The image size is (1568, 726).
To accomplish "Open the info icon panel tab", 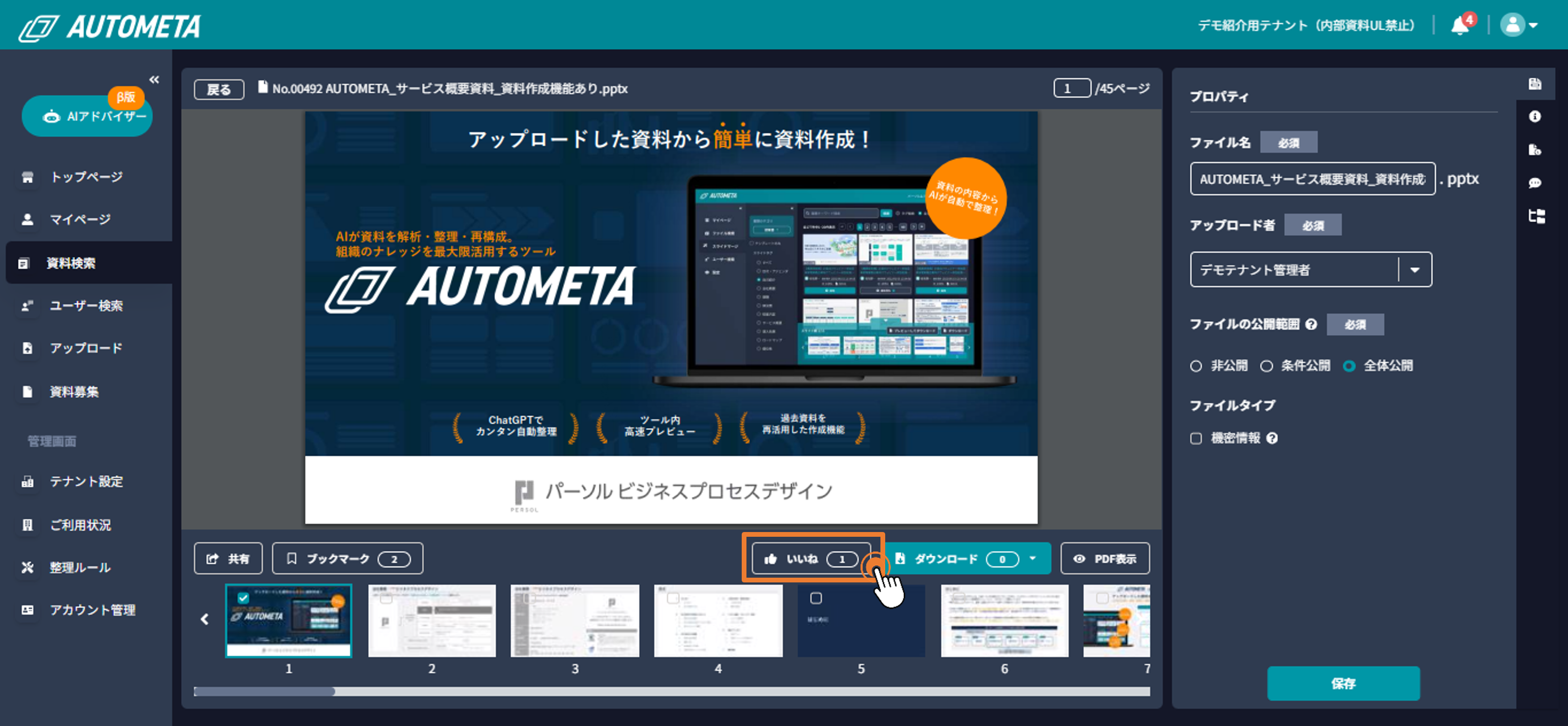I will point(1535,117).
